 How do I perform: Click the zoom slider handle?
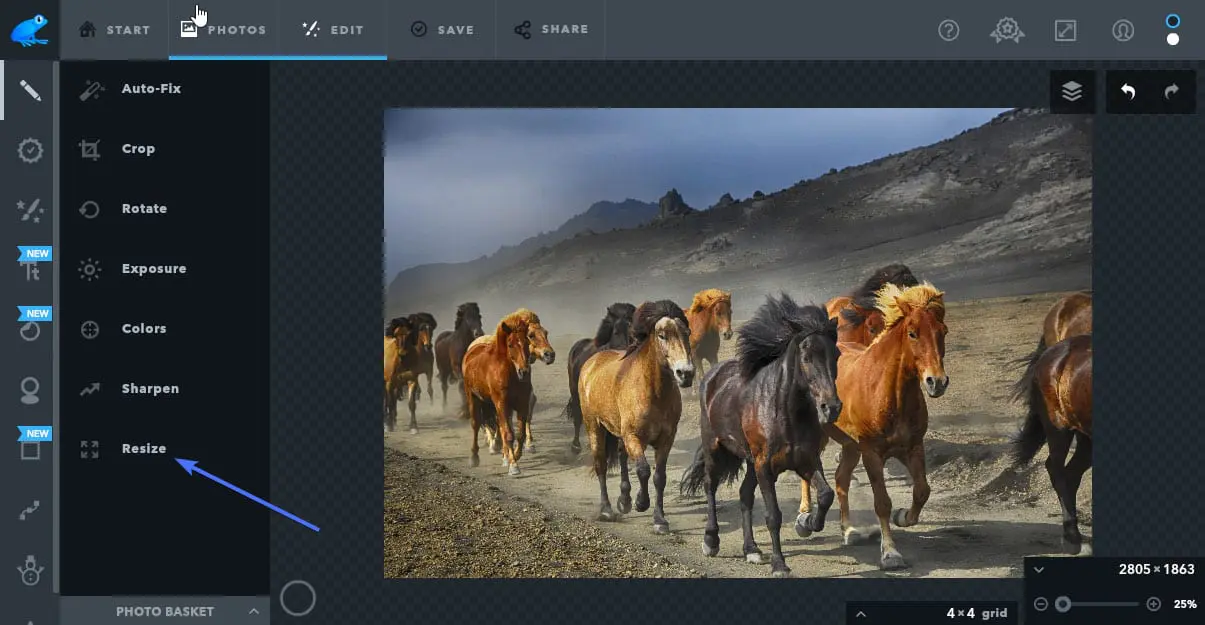point(1063,604)
